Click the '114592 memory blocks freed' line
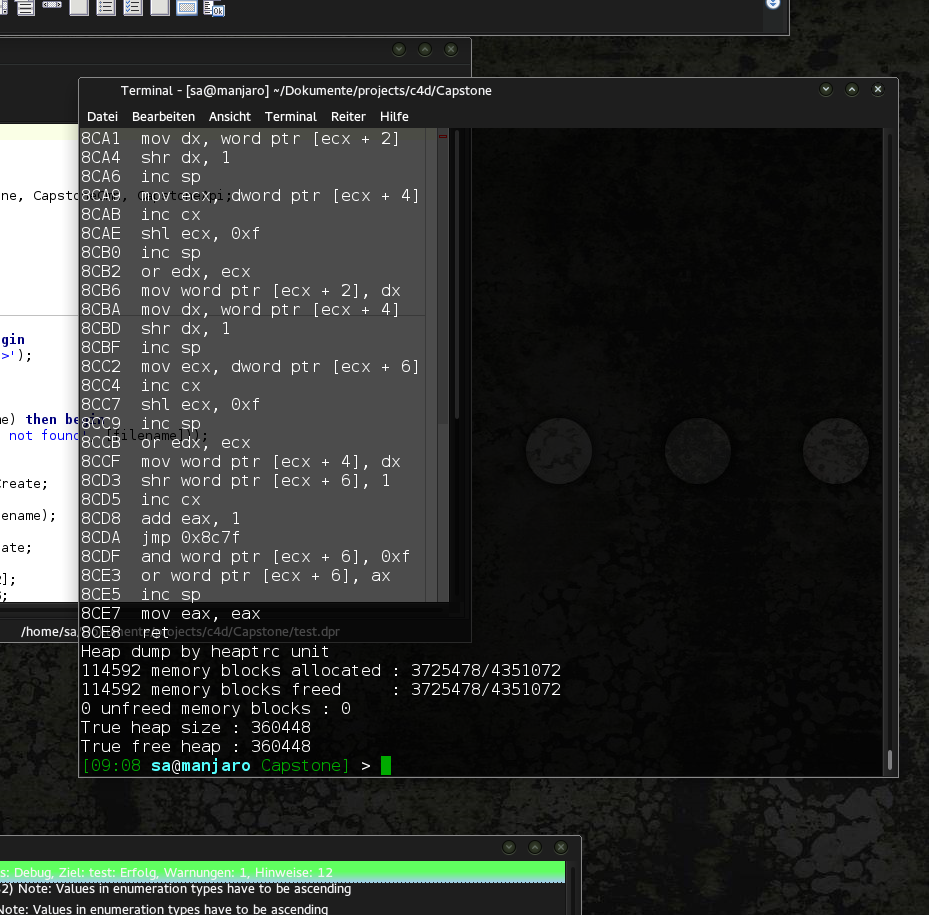This screenshot has height=915, width=929. tap(321, 689)
